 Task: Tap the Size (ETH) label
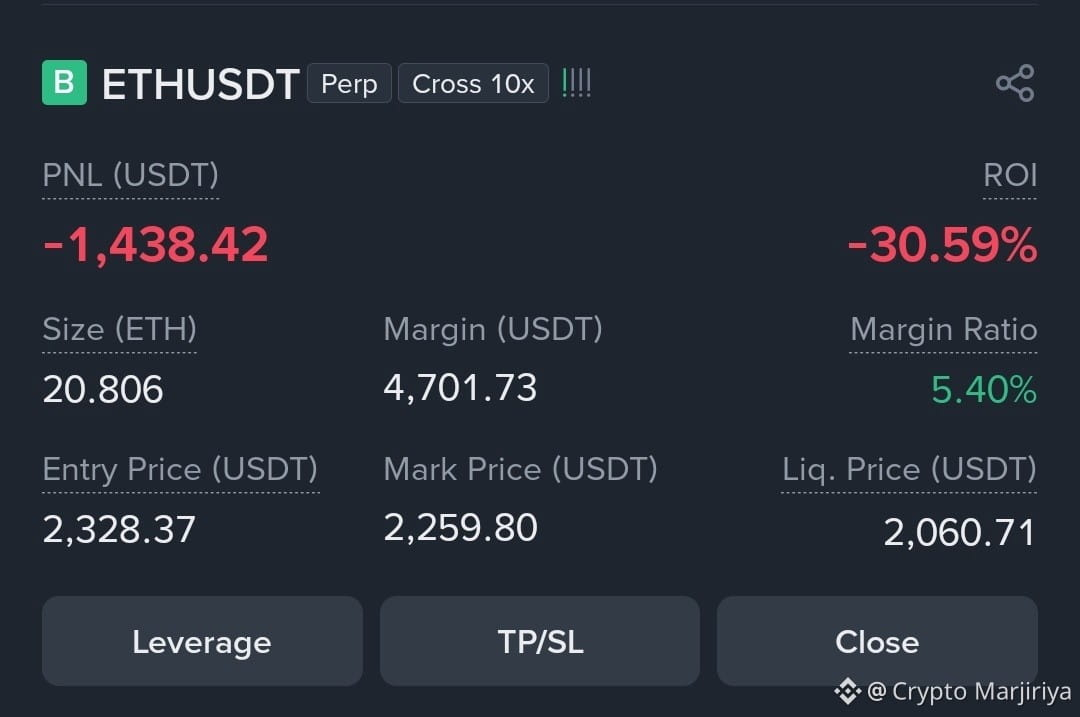(119, 329)
